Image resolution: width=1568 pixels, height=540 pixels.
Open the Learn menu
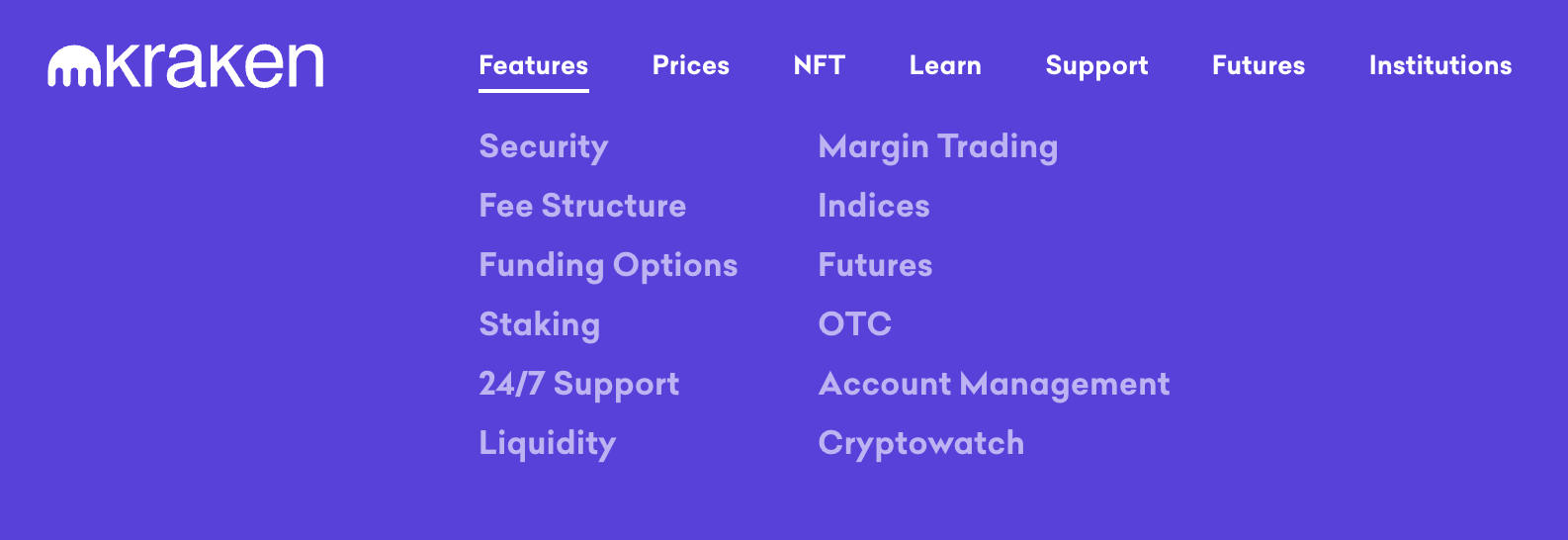tap(945, 65)
